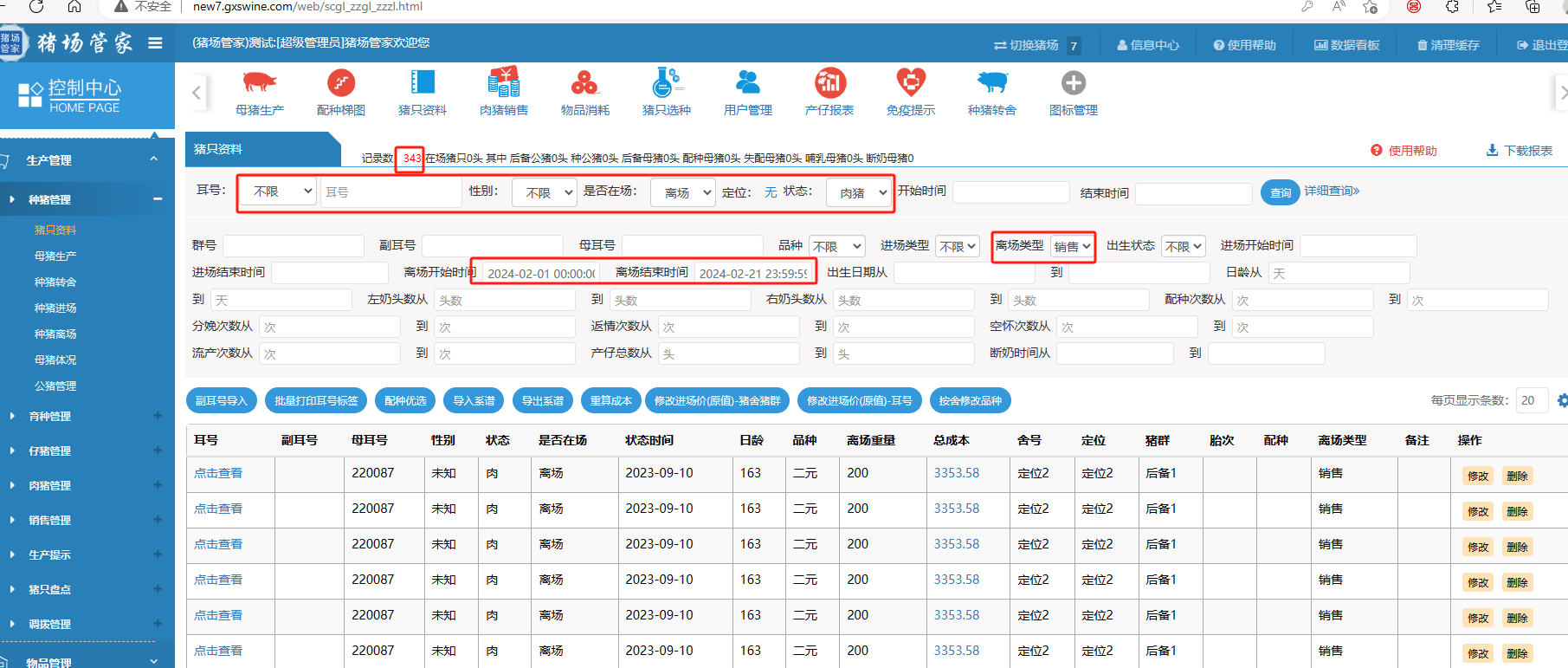The height and width of the screenshot is (668, 1568).
Task: Open 母猪体况 sidebar menu item
Action: coord(55,360)
